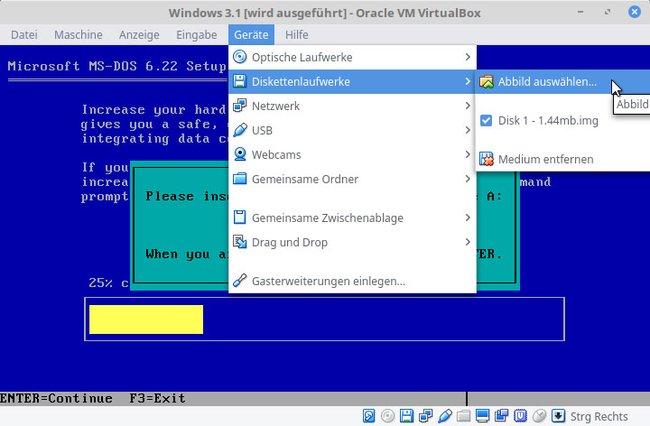The width and height of the screenshot is (650, 426).
Task: Click the Strg Rechts host key label
Action: pyautogui.click(x=599, y=416)
